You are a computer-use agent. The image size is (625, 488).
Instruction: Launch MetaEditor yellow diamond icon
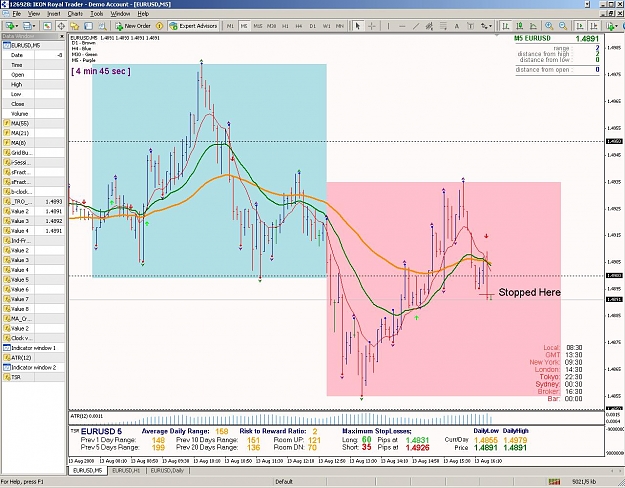tap(159, 26)
